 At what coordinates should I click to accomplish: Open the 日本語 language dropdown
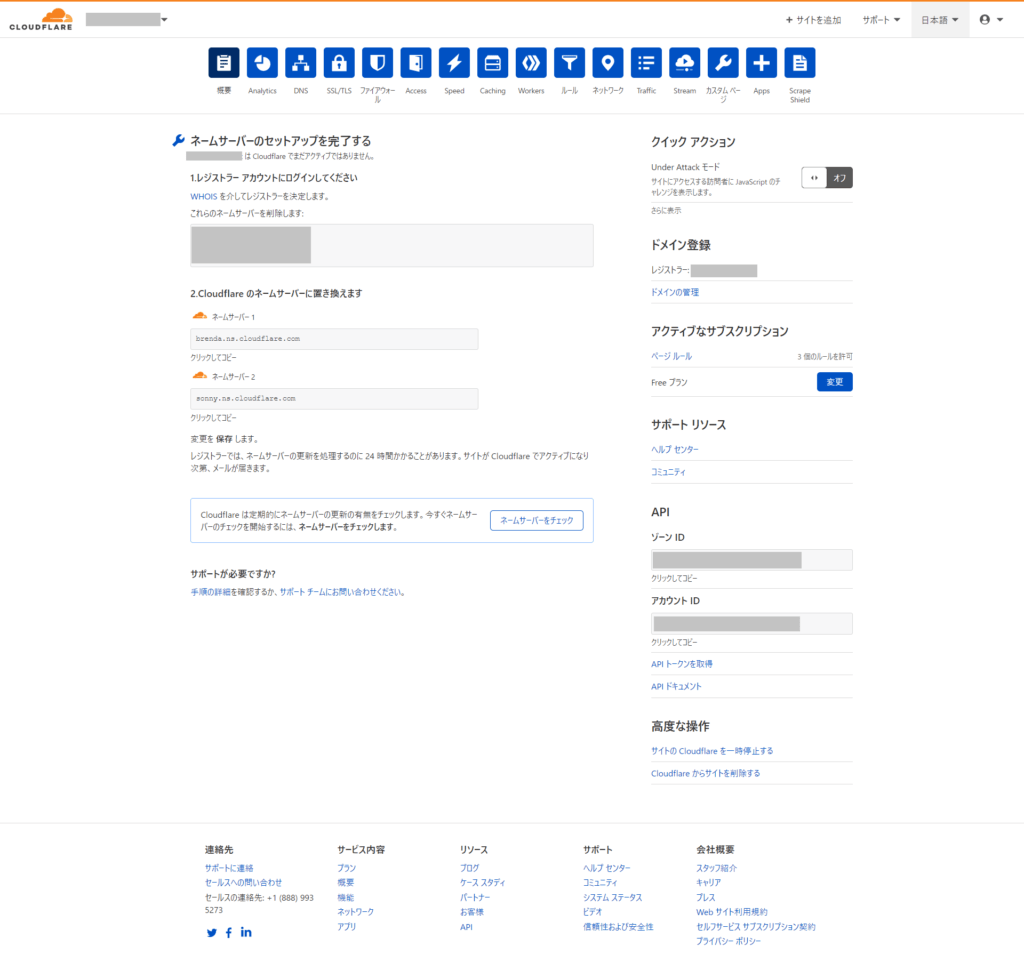click(940, 20)
